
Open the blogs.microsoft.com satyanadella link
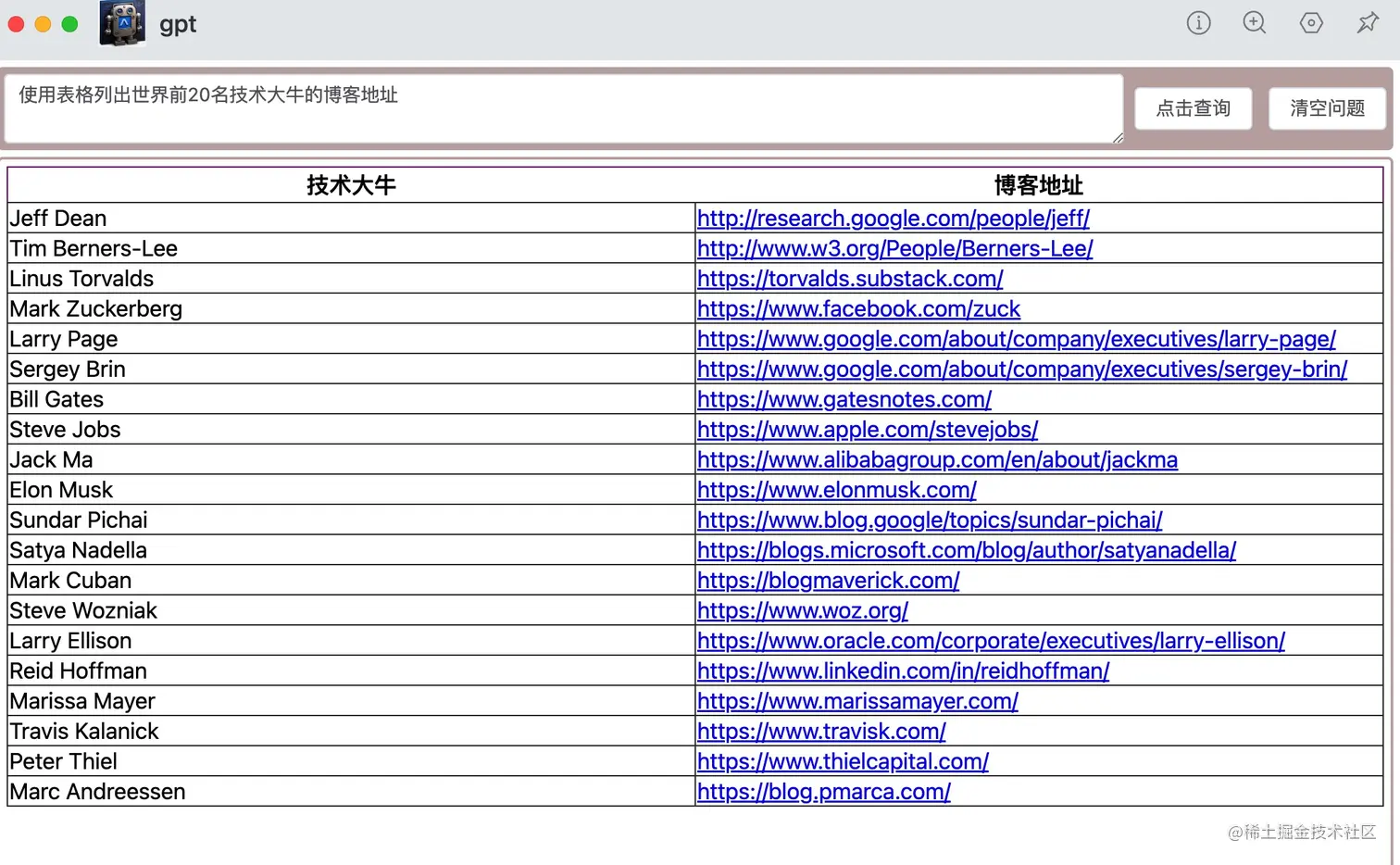[967, 550]
